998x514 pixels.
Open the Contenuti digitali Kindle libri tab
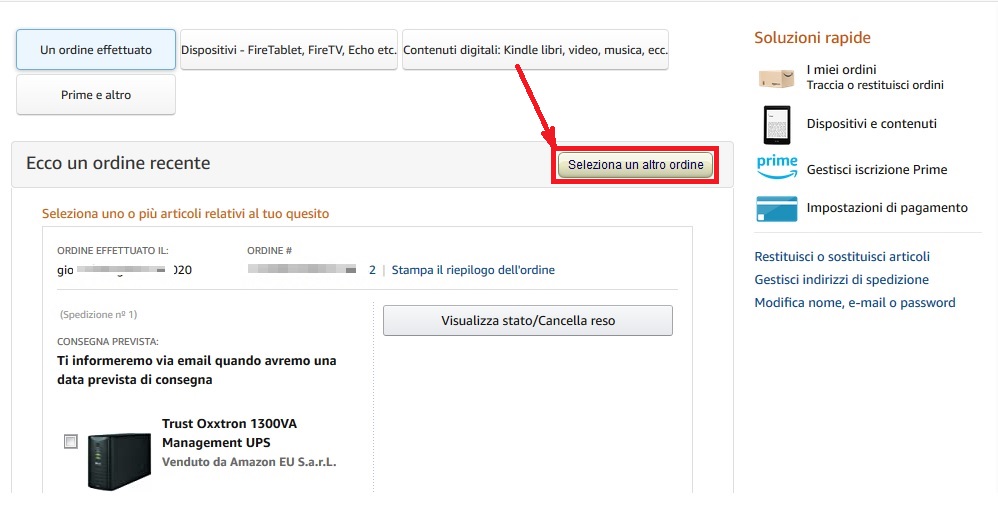(x=535, y=50)
